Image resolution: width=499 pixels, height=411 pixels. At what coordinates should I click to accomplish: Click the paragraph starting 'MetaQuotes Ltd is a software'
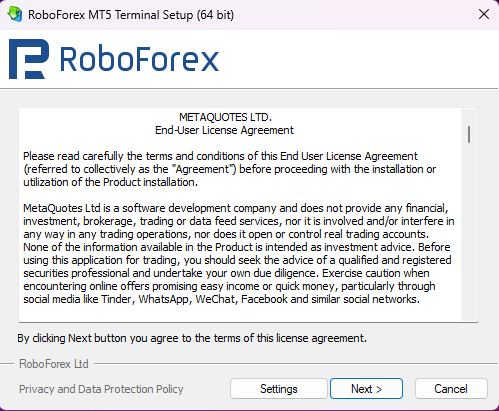click(x=239, y=254)
